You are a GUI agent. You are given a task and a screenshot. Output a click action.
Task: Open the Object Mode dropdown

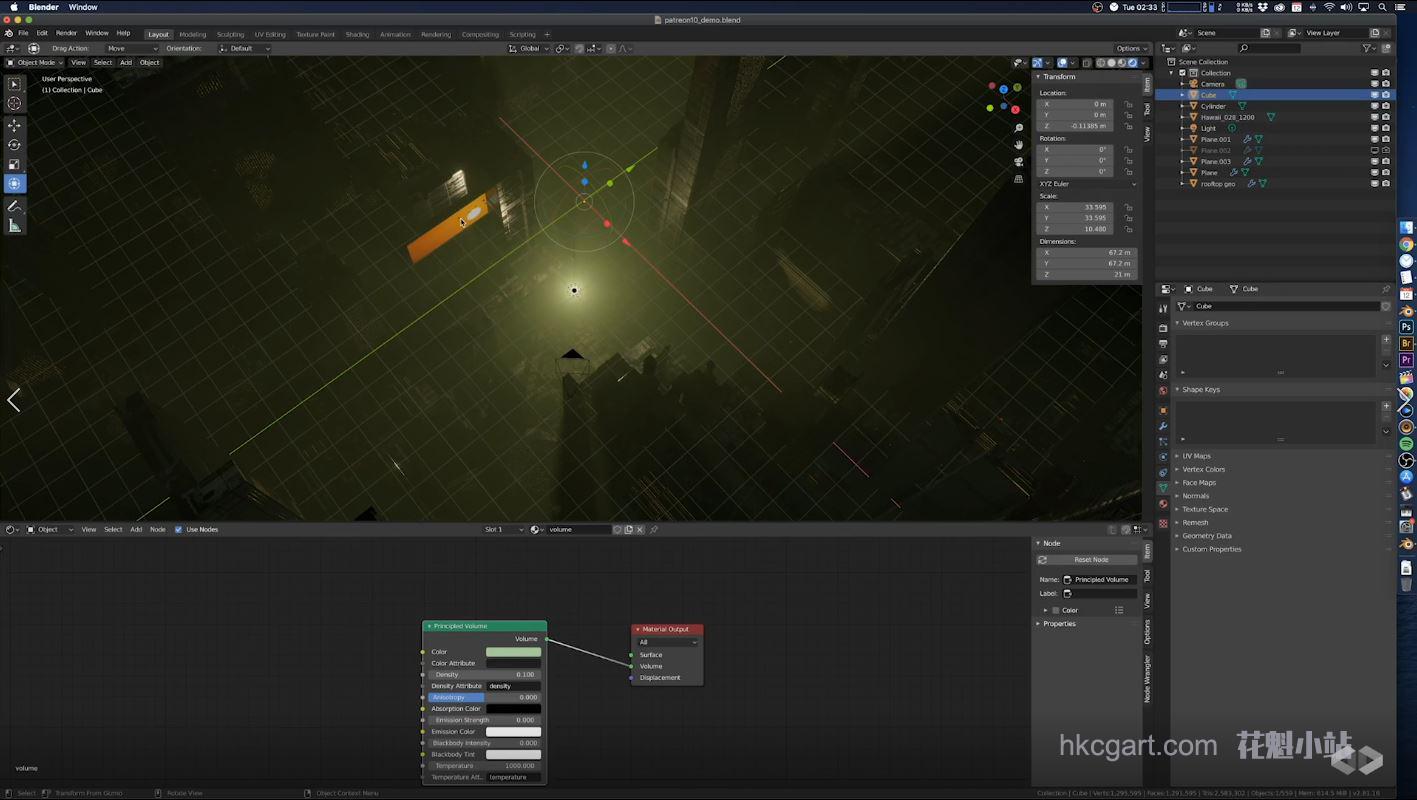click(35, 62)
